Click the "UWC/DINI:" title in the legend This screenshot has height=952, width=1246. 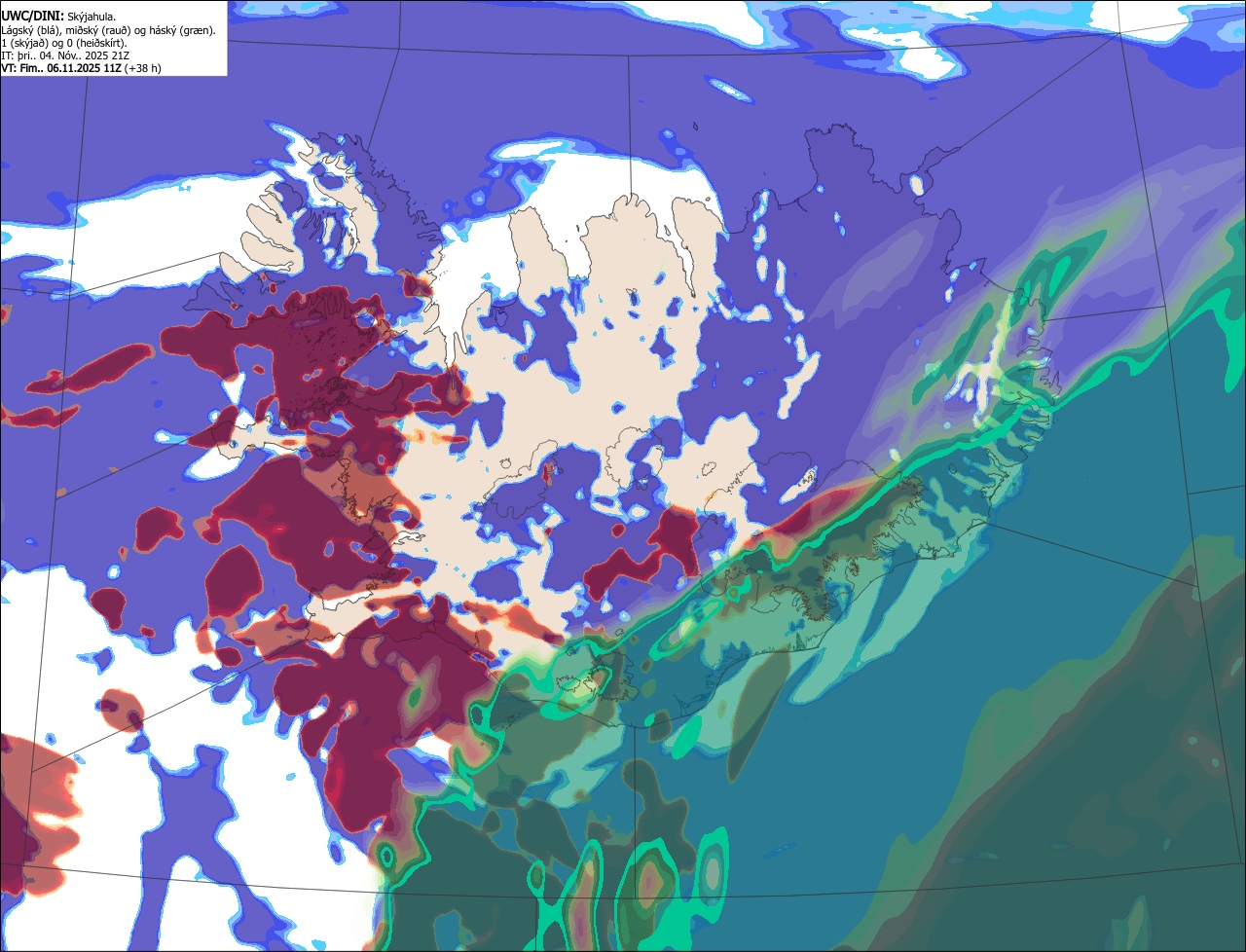tap(33, 17)
